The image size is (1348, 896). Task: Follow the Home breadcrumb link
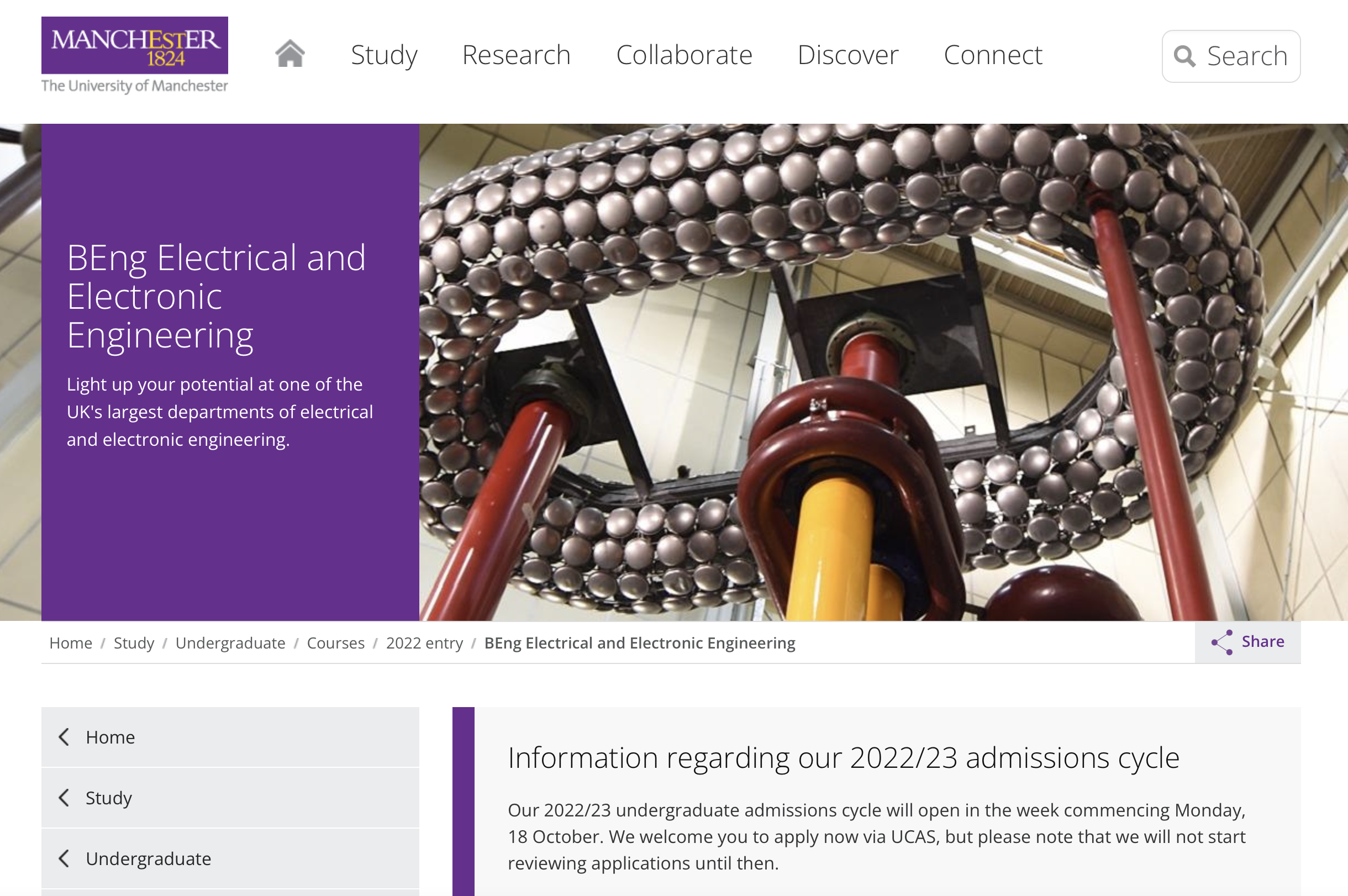(x=71, y=643)
